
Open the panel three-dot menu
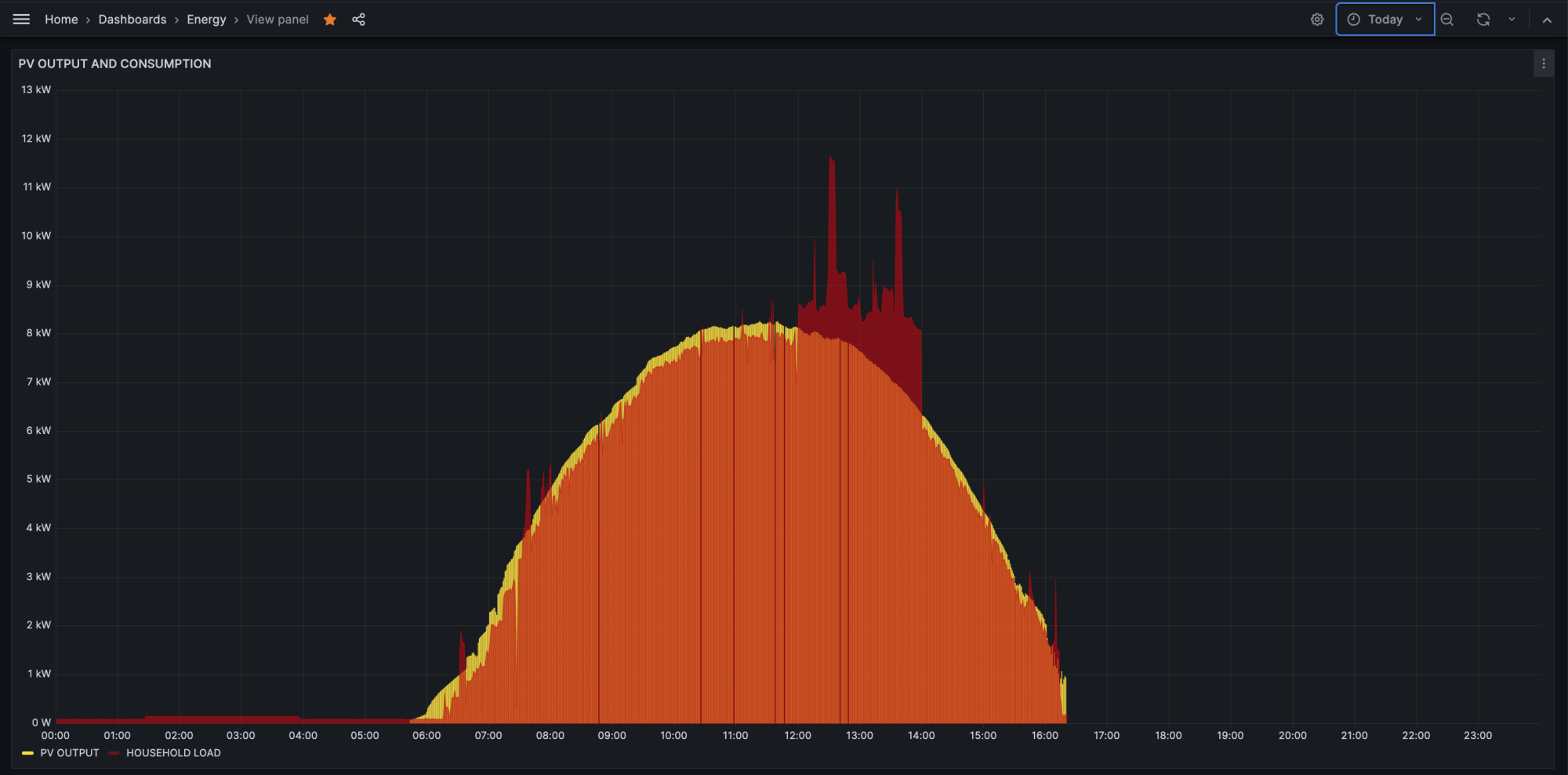click(x=1544, y=63)
